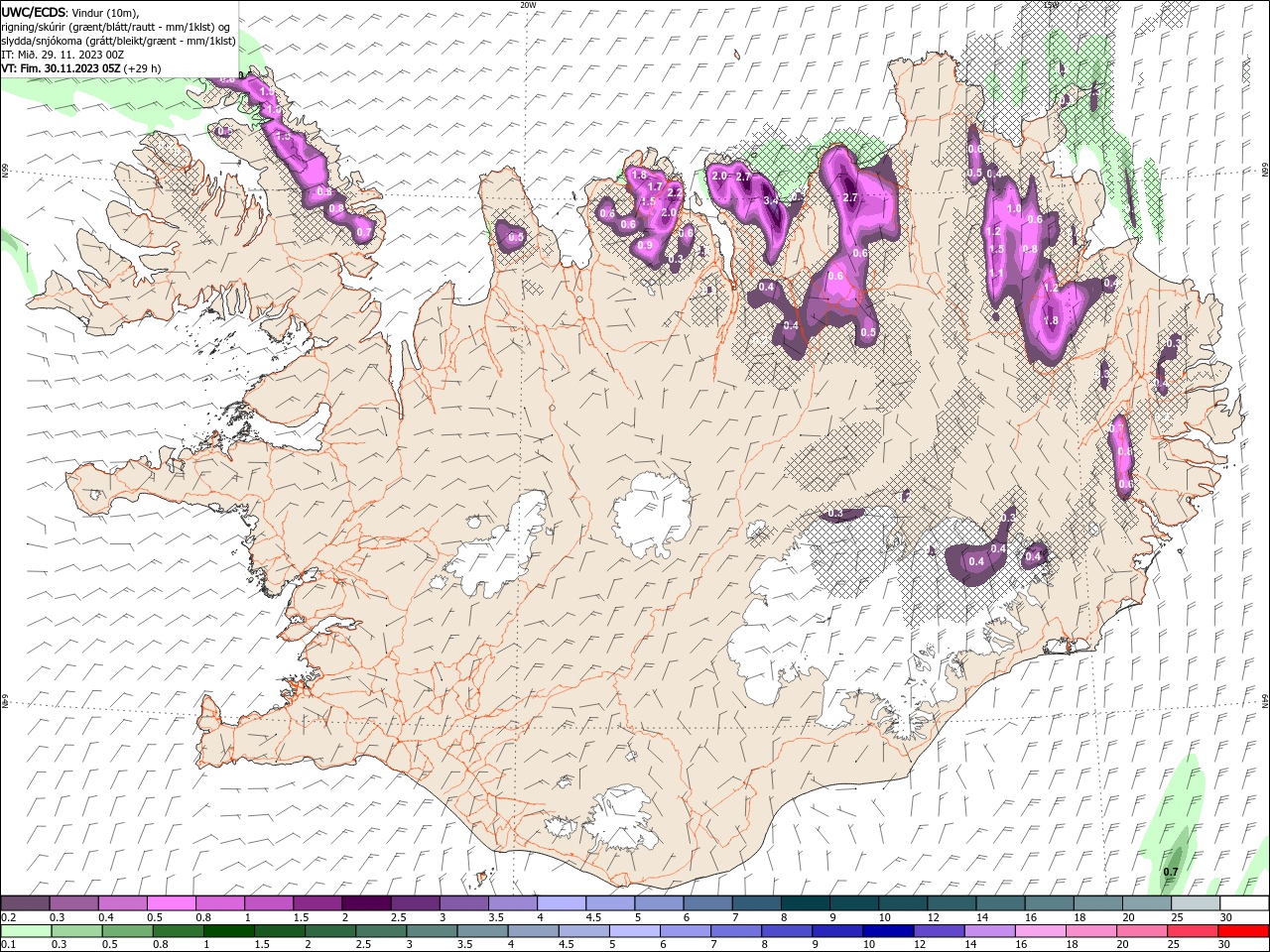The image size is (1270, 952).
Task: Click the 20W longitude label at top
Action: (528, 5)
